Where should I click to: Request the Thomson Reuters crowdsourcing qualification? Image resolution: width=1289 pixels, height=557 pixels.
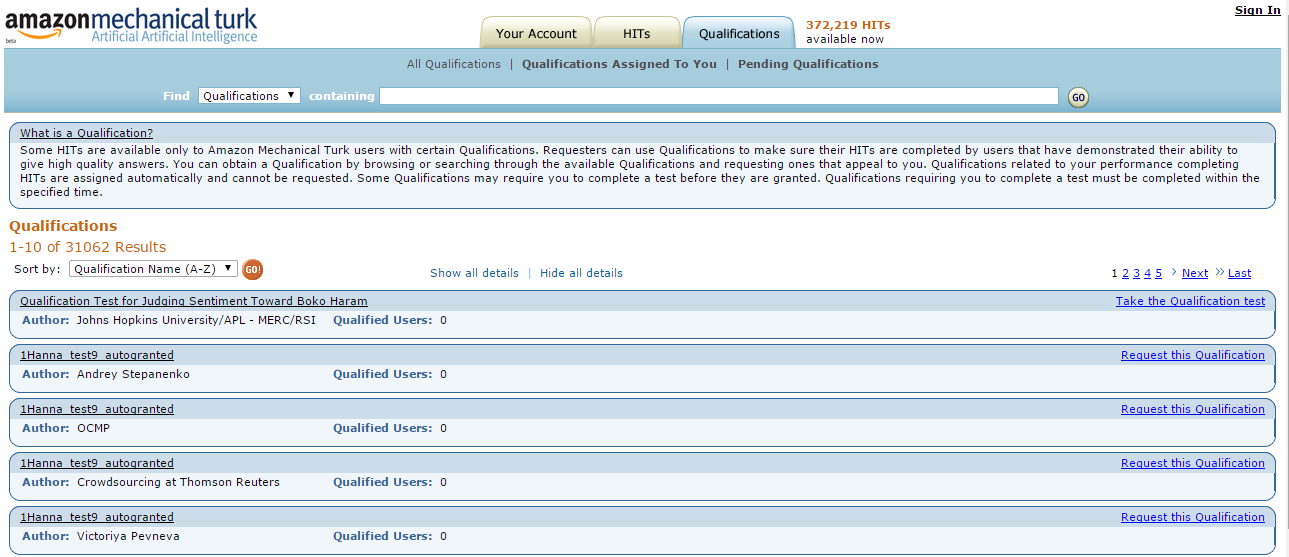tap(1193, 463)
